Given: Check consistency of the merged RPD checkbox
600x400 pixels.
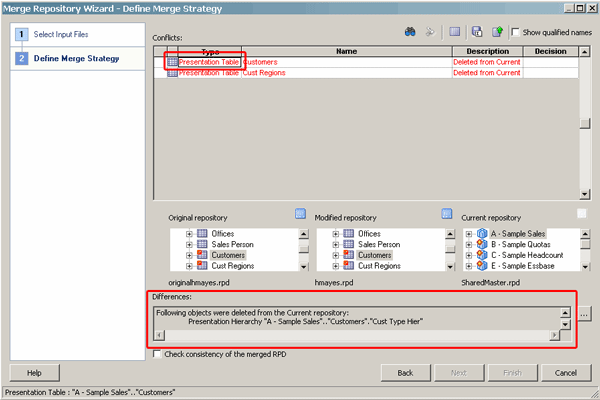Looking at the screenshot, I should [x=157, y=354].
